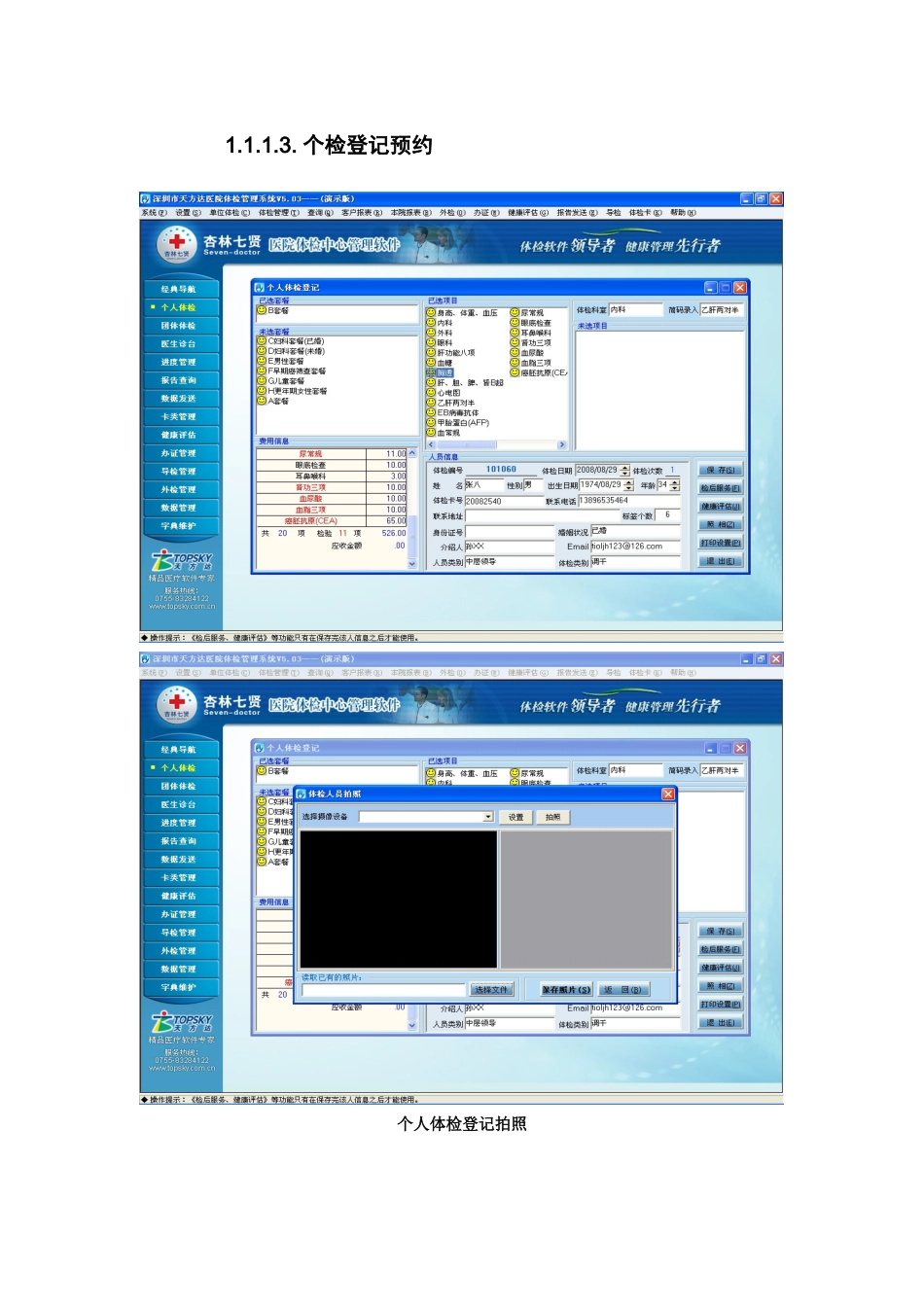Click 已选项目 horizontal scrollbar in upper screenshot
The width and height of the screenshot is (924, 1307).
coord(496,444)
